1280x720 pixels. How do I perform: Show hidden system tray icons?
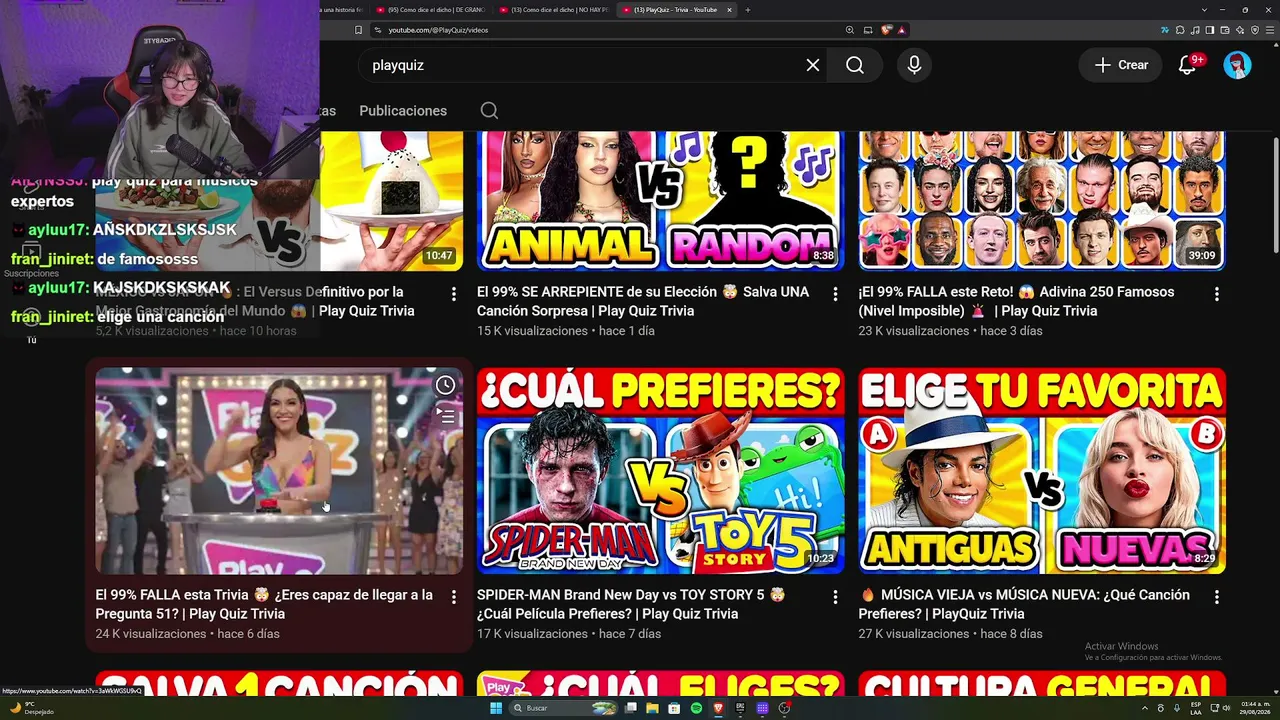coord(1145,708)
